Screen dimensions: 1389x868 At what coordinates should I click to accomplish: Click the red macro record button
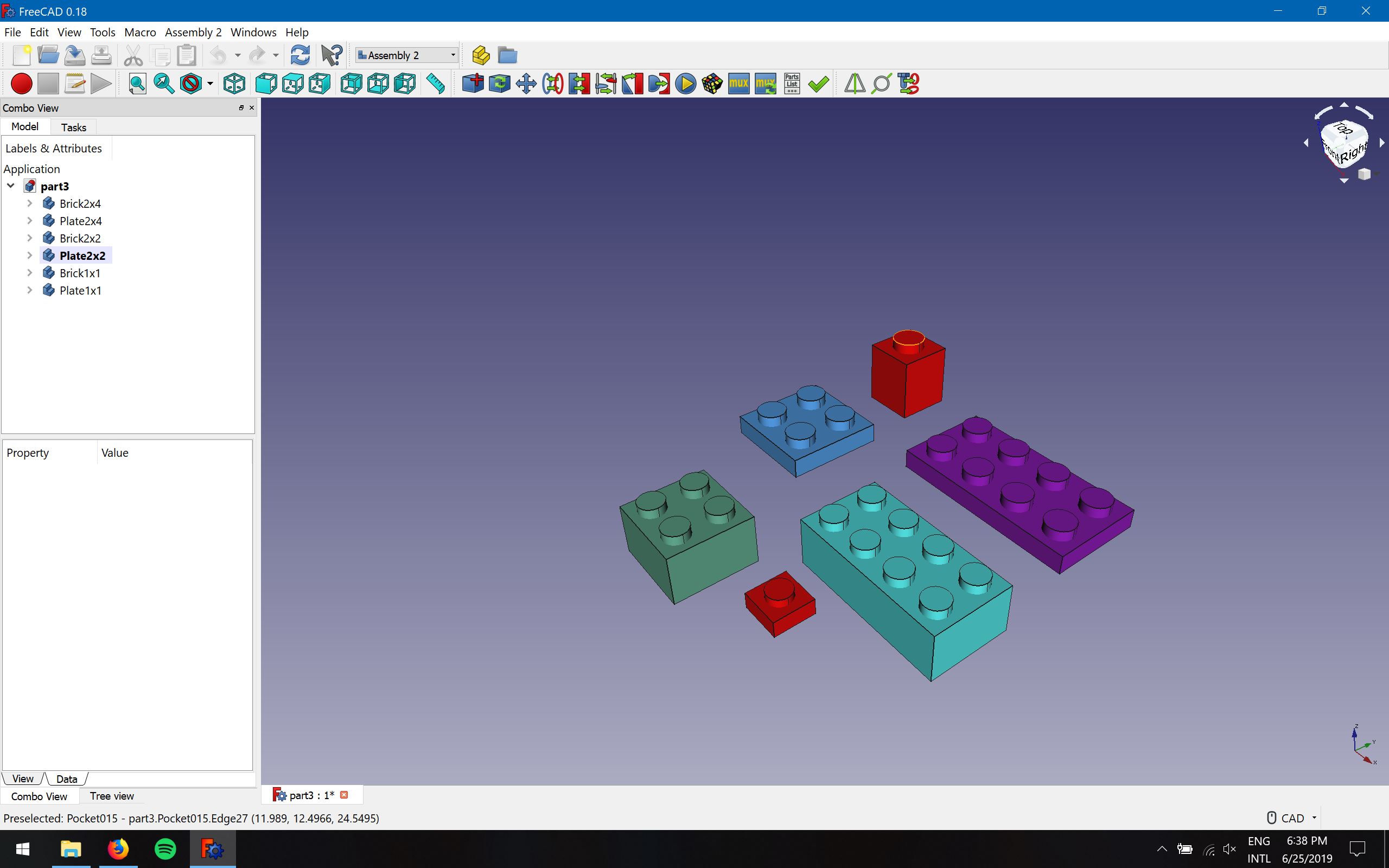pyautogui.click(x=21, y=84)
